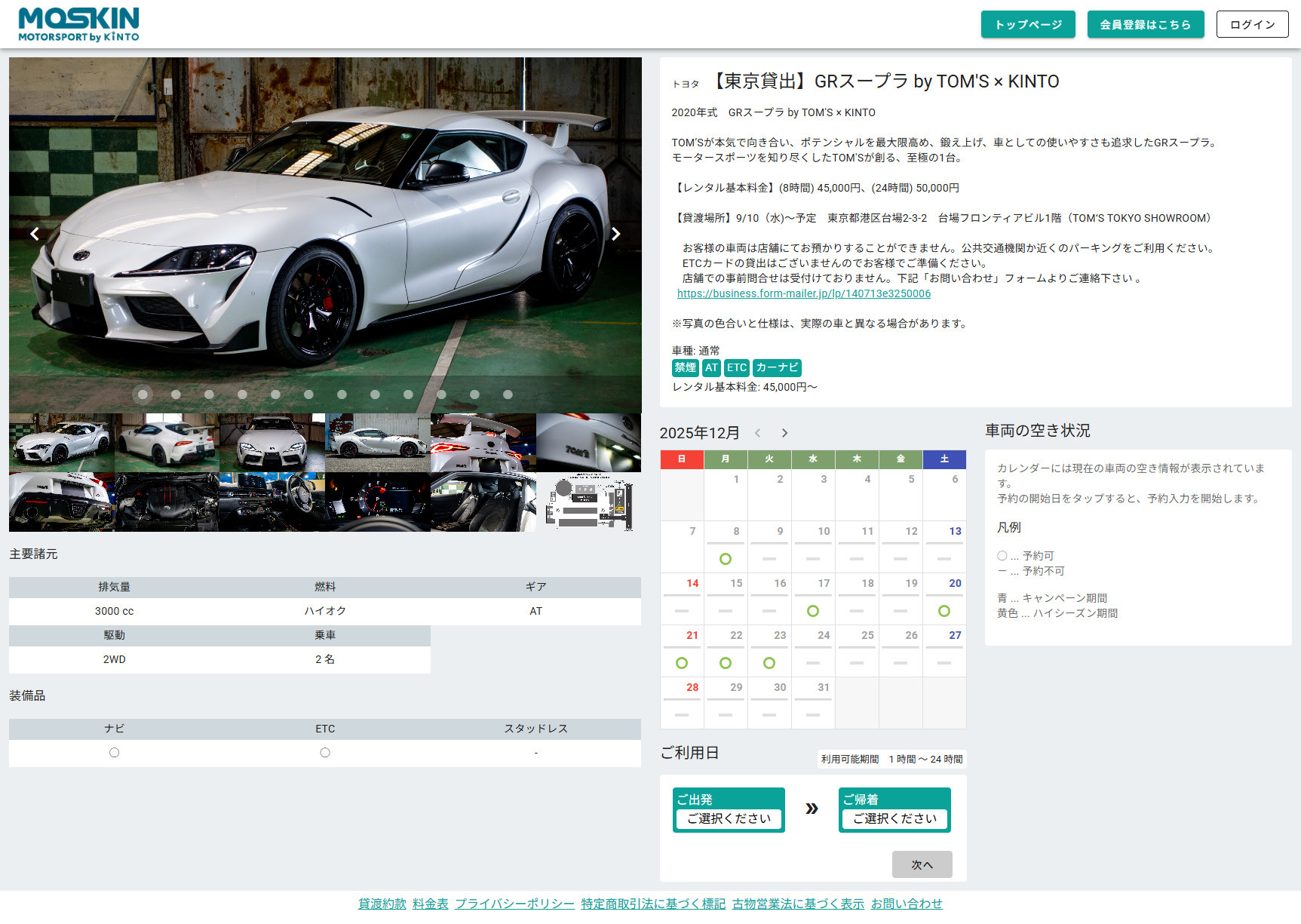
Task: Open the ご出発 departure date selector
Action: pyautogui.click(x=729, y=810)
